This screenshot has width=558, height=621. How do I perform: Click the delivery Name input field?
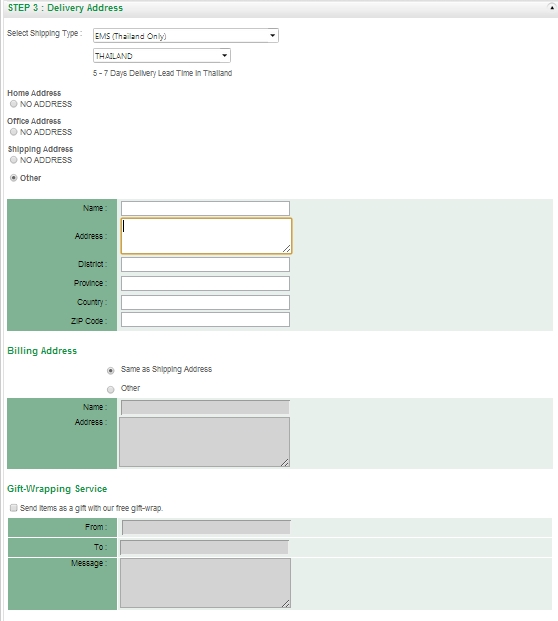(x=205, y=208)
